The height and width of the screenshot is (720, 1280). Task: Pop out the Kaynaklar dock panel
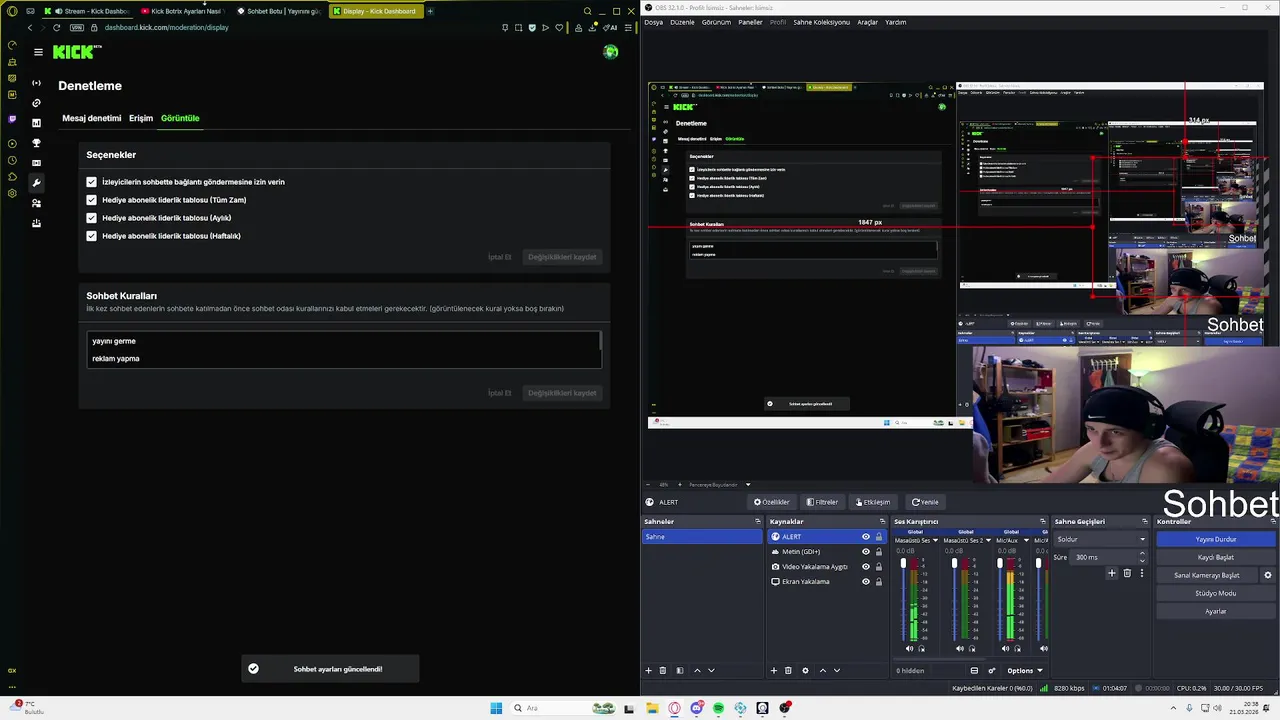pyautogui.click(x=882, y=521)
